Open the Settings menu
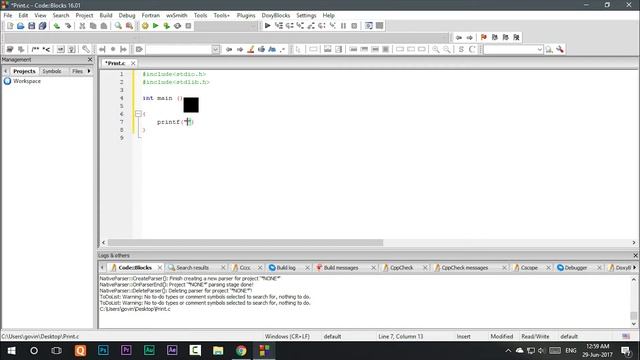640x360 pixels. (x=306, y=15)
